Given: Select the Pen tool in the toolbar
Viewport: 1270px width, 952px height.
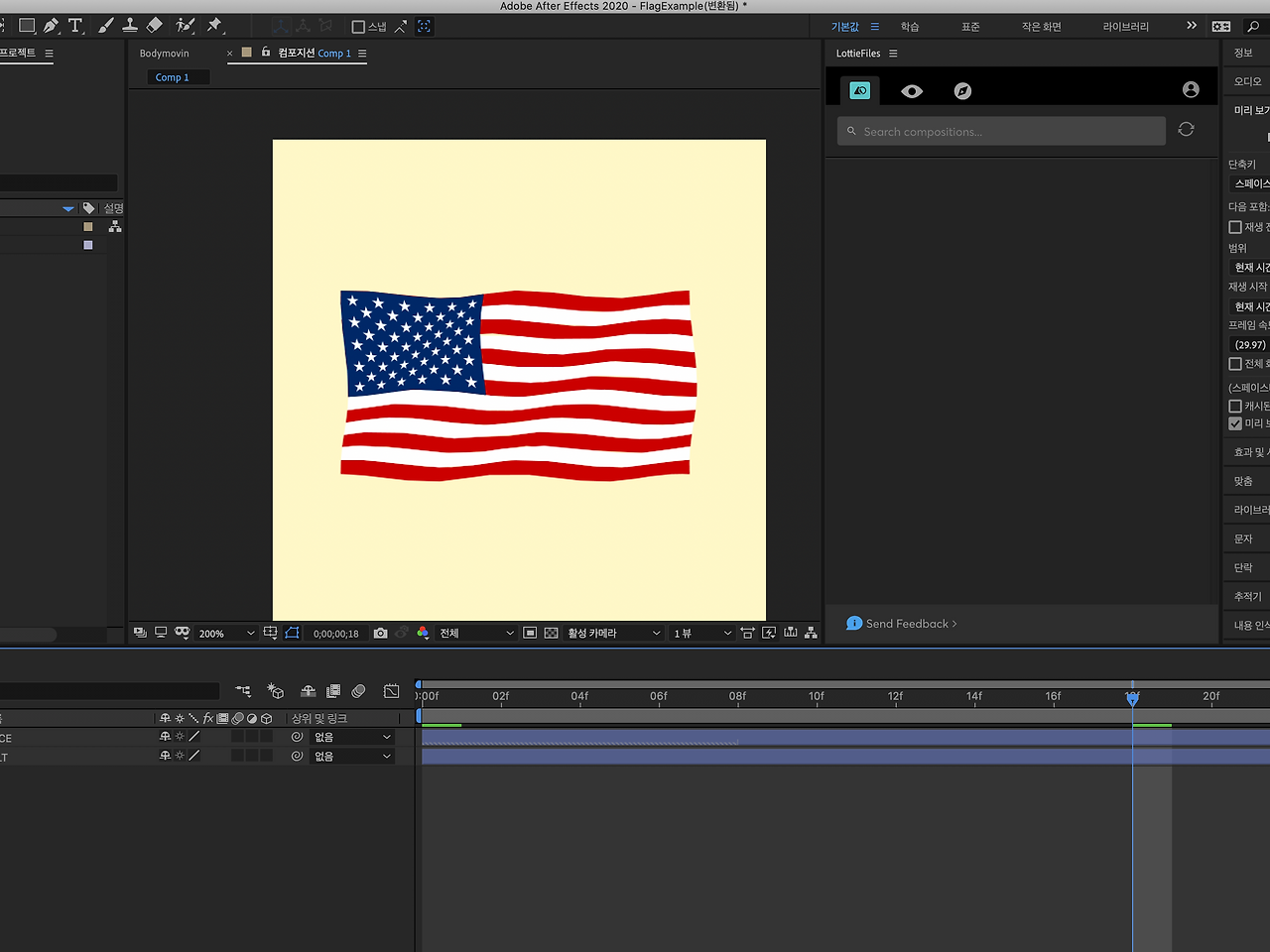Looking at the screenshot, I should (51, 26).
